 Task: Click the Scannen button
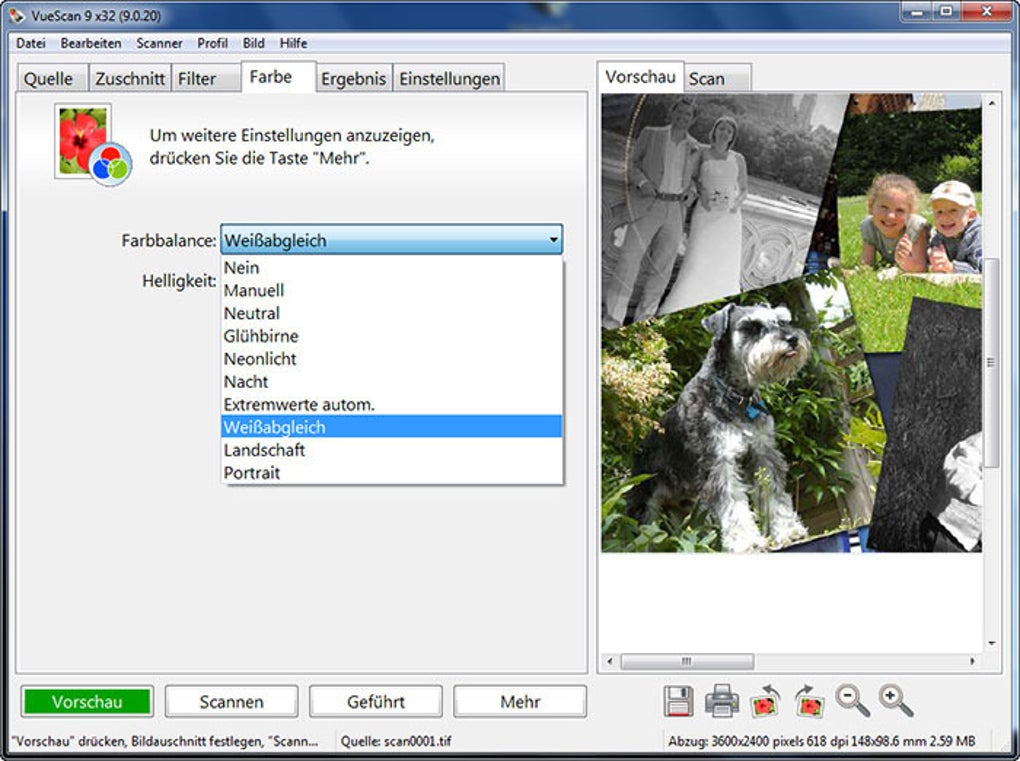(232, 702)
